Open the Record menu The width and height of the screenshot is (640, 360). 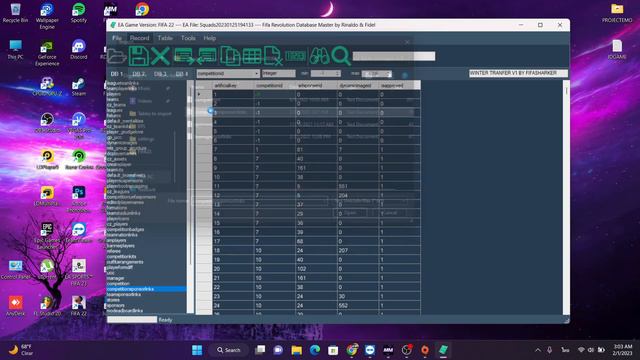pos(140,38)
